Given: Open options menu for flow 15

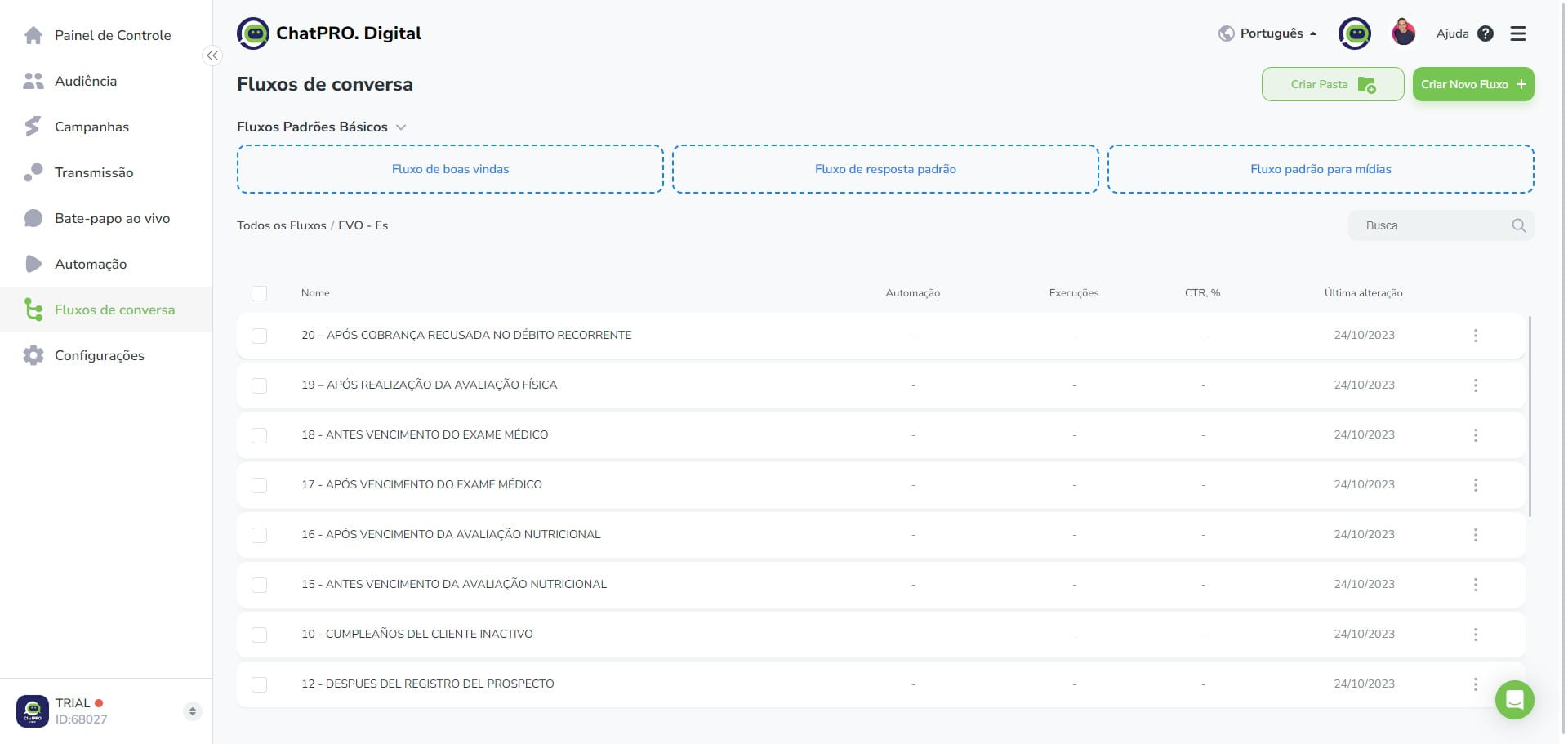Looking at the screenshot, I should (x=1476, y=585).
